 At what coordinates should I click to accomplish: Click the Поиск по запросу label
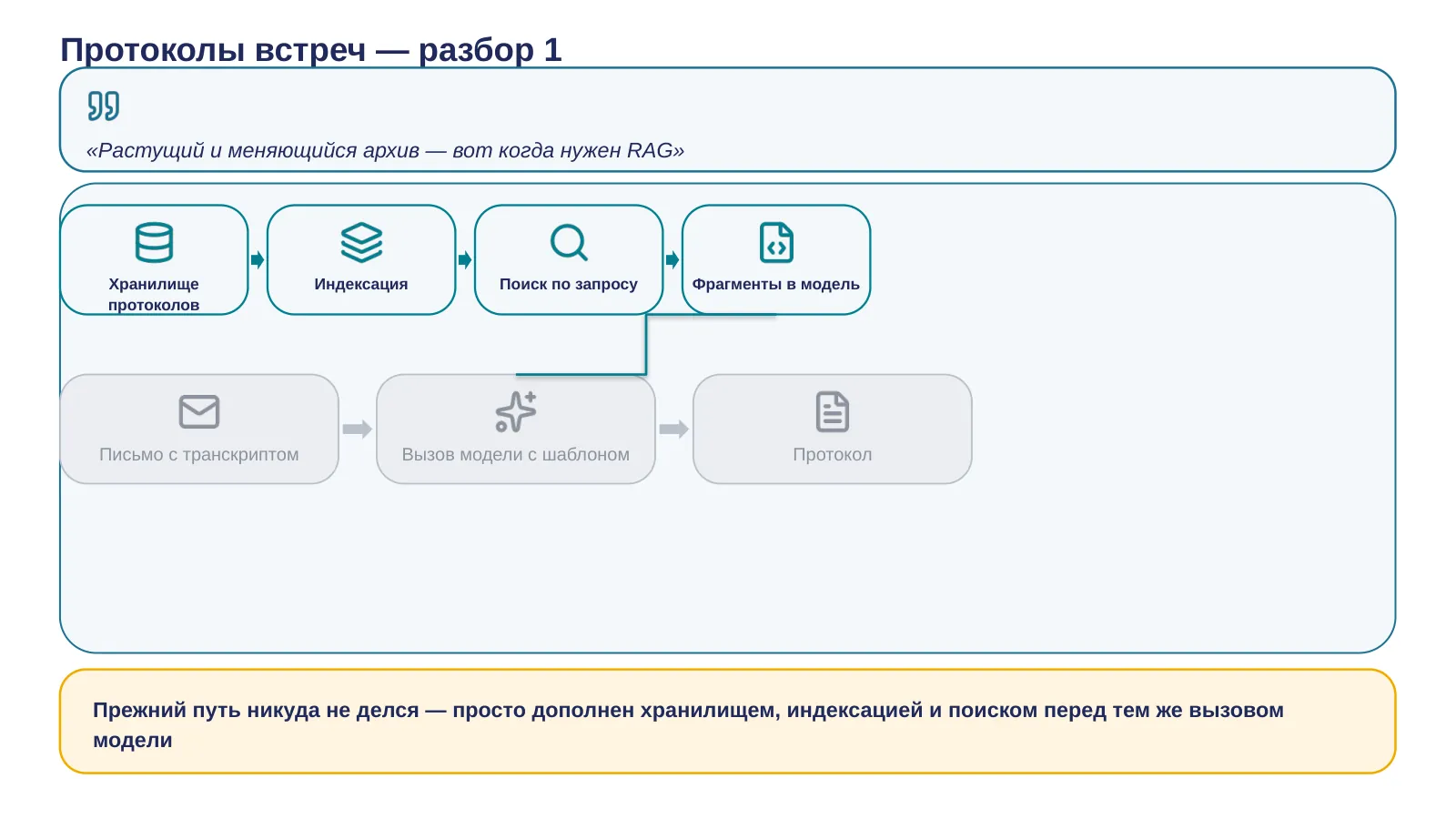coord(569,284)
